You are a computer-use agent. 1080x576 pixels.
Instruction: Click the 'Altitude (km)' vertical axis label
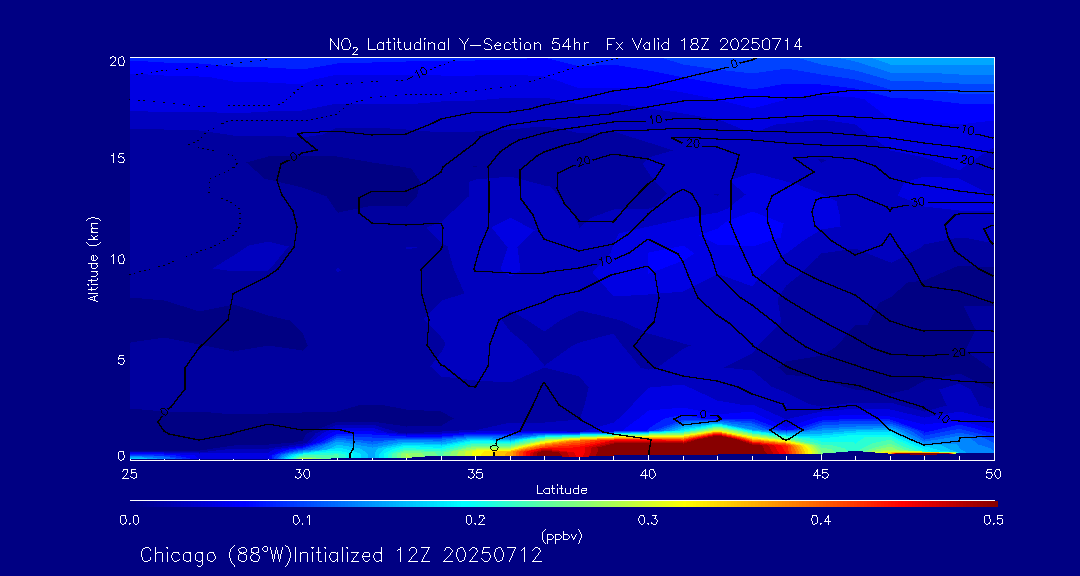92,258
